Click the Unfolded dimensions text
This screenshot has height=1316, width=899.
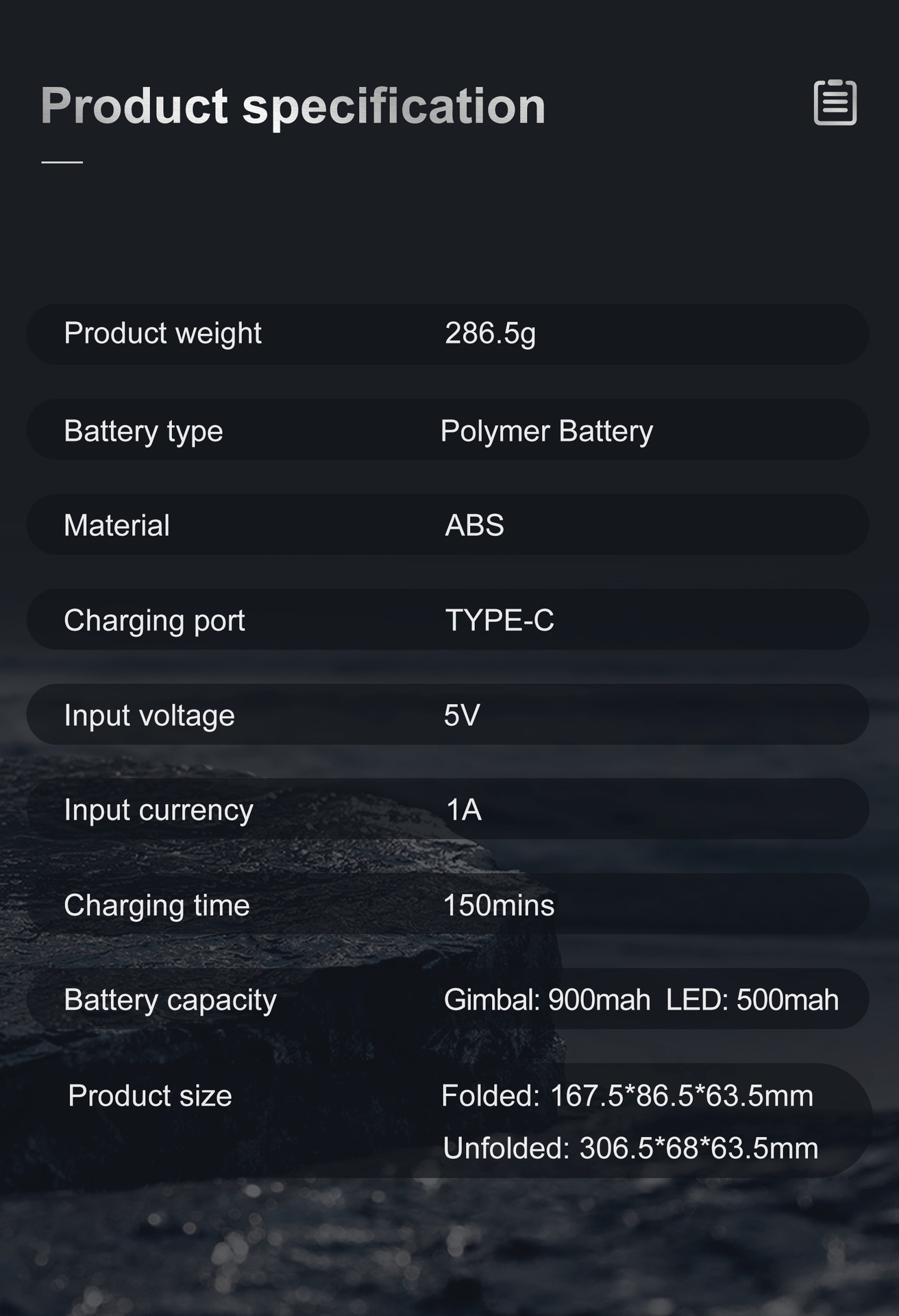tap(630, 1148)
